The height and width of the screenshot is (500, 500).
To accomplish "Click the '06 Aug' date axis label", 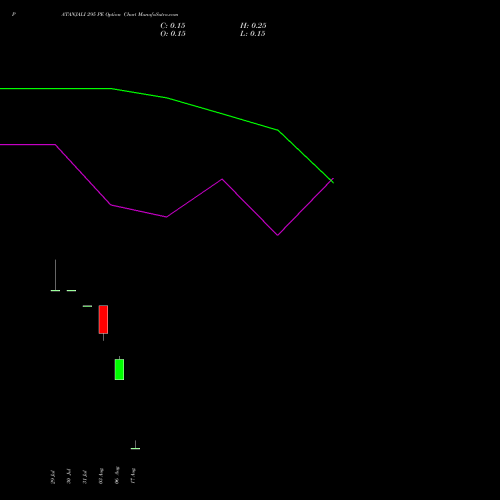I will pos(117,475).
